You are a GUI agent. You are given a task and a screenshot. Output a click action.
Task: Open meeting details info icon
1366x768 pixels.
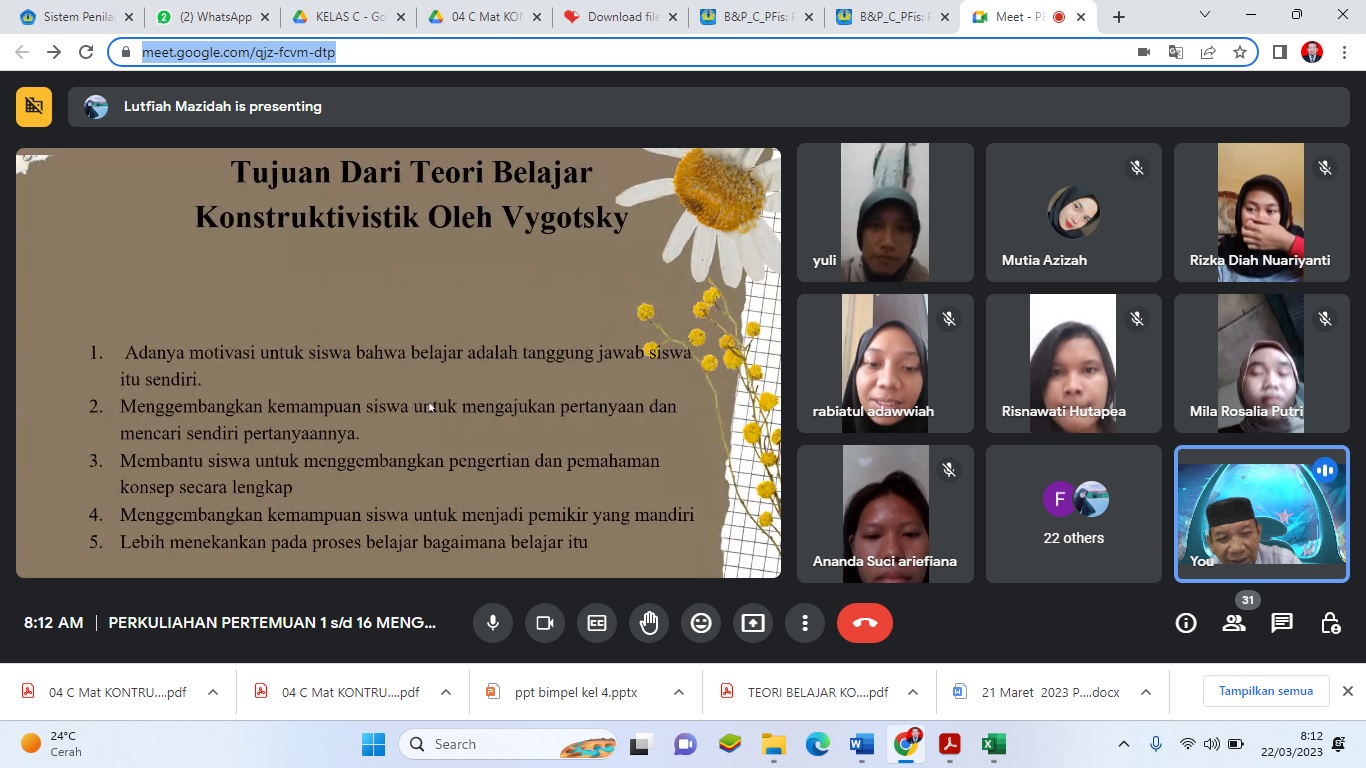tap(1186, 623)
